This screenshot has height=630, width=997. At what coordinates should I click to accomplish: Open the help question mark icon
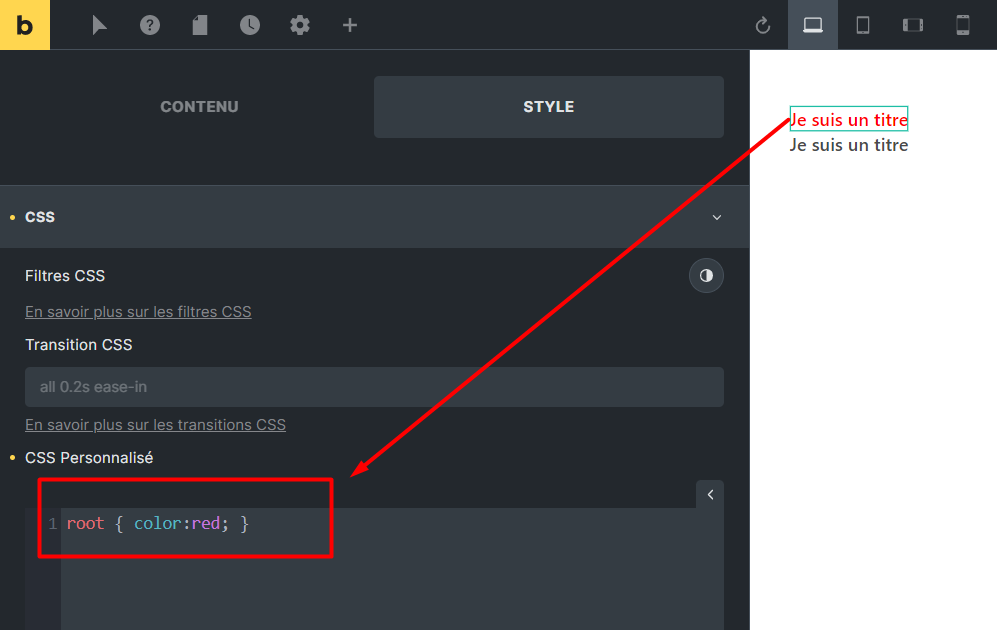point(150,25)
